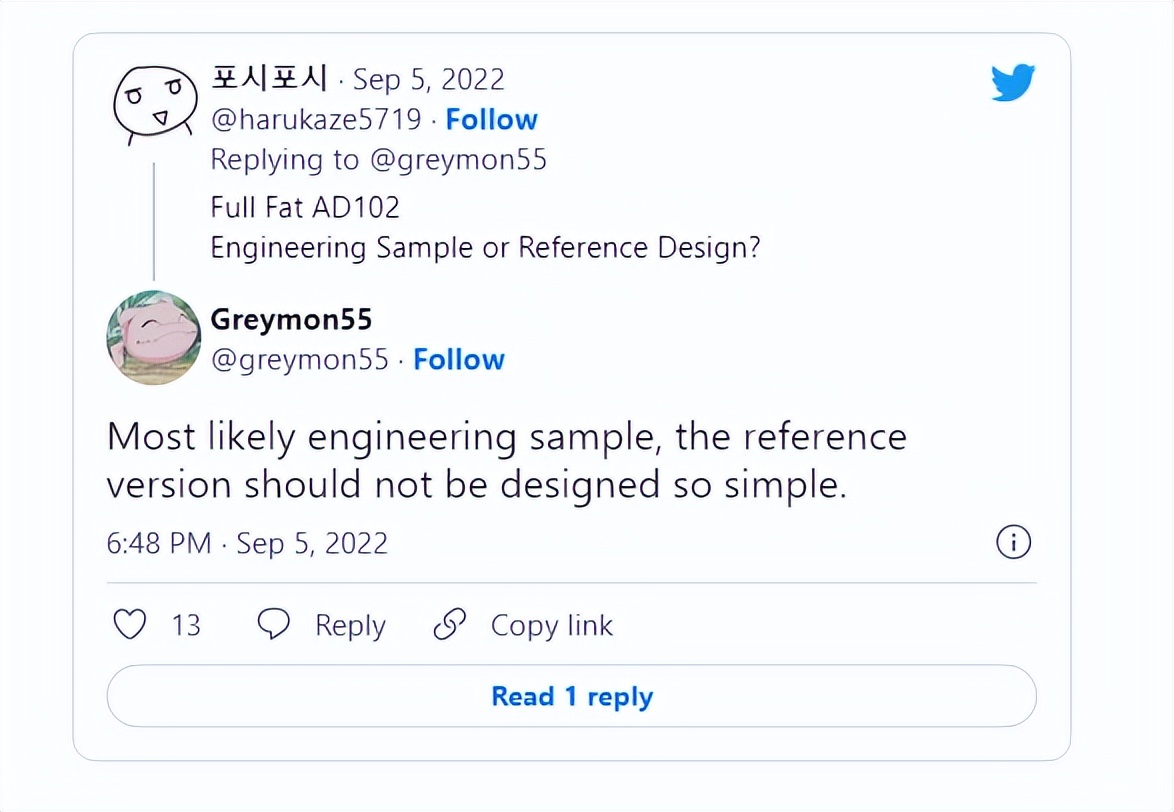Click the Twitter bird logo
Screen dimensions: 1174x812
pos(1013,82)
